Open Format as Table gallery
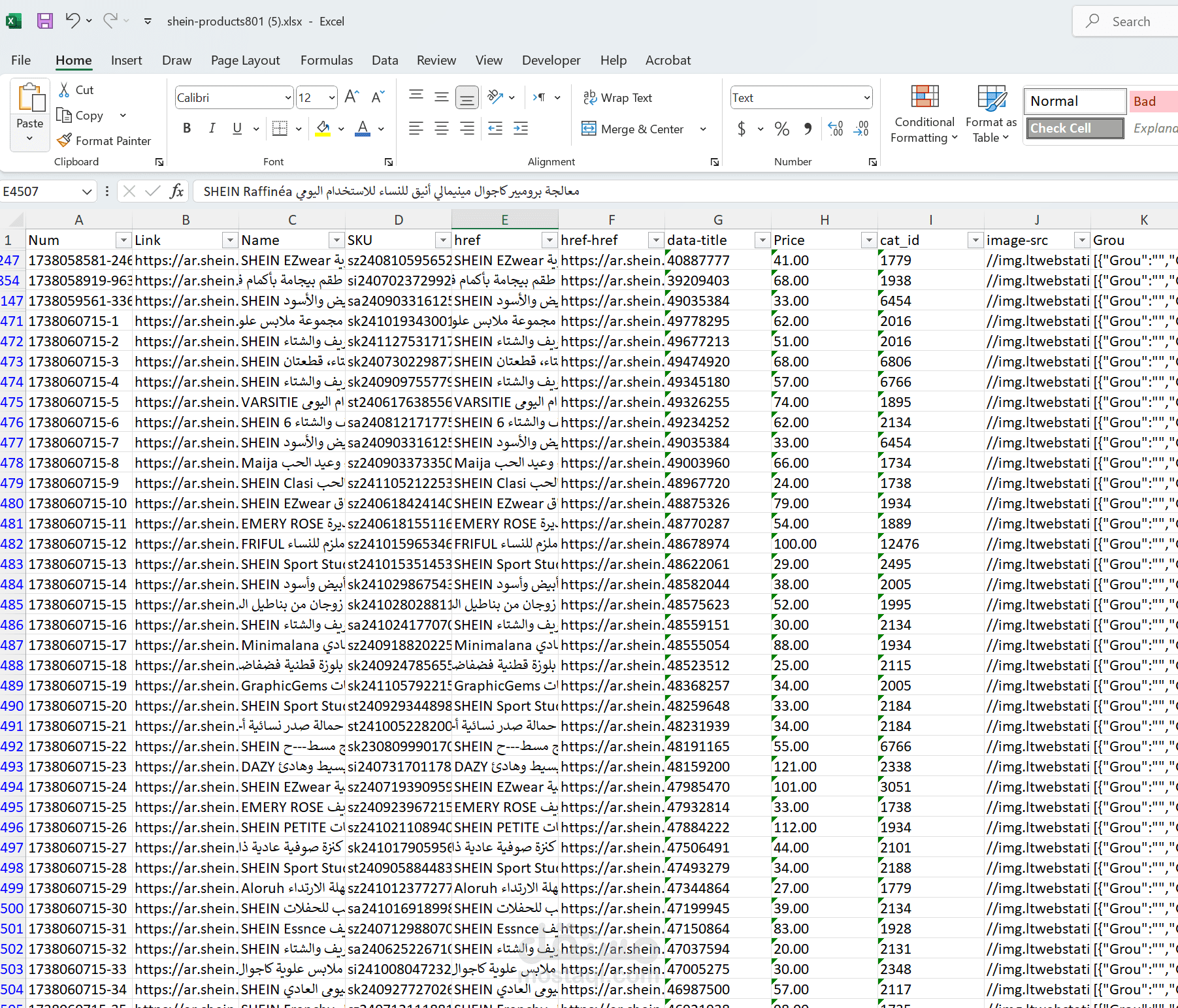 pos(991,114)
